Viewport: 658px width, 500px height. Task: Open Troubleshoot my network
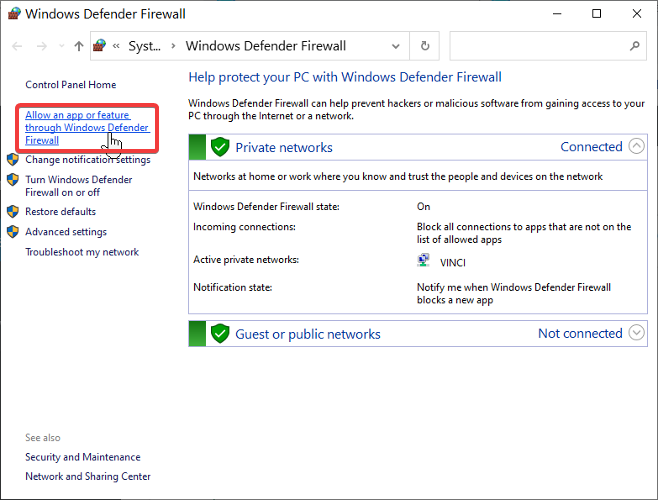(82, 252)
